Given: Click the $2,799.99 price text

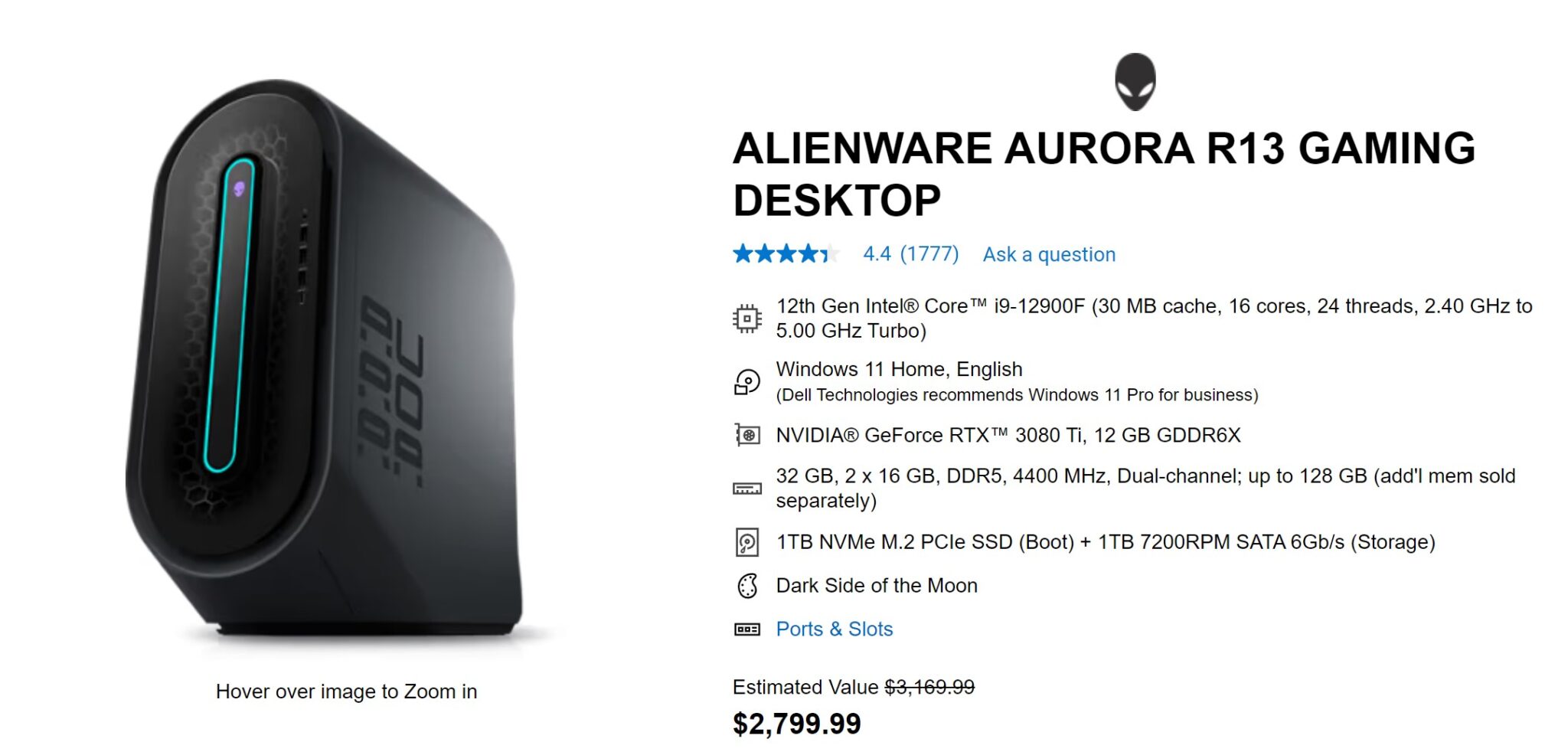Looking at the screenshot, I should tap(796, 721).
